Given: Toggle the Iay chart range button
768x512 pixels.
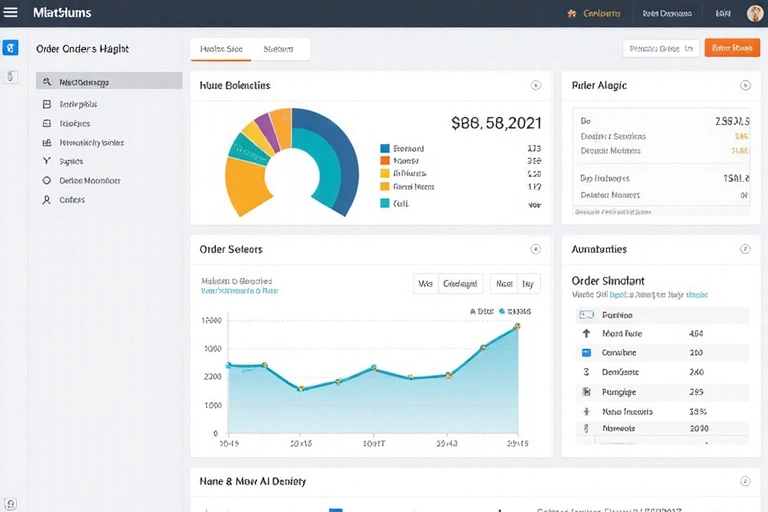Looking at the screenshot, I should (x=528, y=284).
